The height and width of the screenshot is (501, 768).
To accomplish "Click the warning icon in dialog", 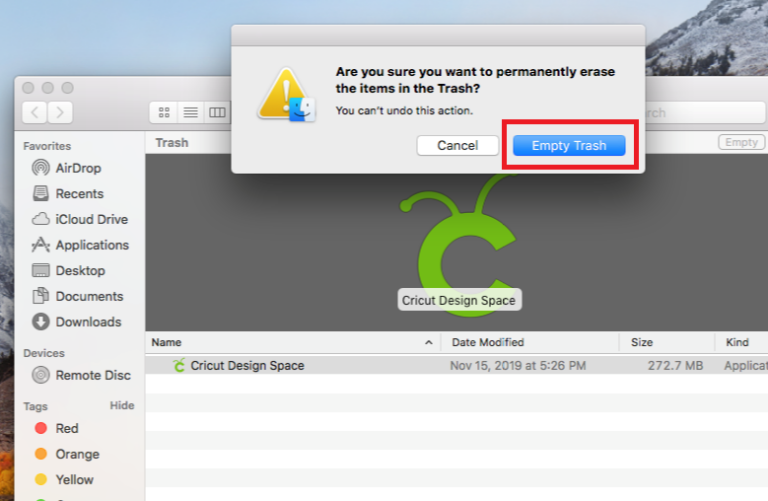I will click(287, 95).
